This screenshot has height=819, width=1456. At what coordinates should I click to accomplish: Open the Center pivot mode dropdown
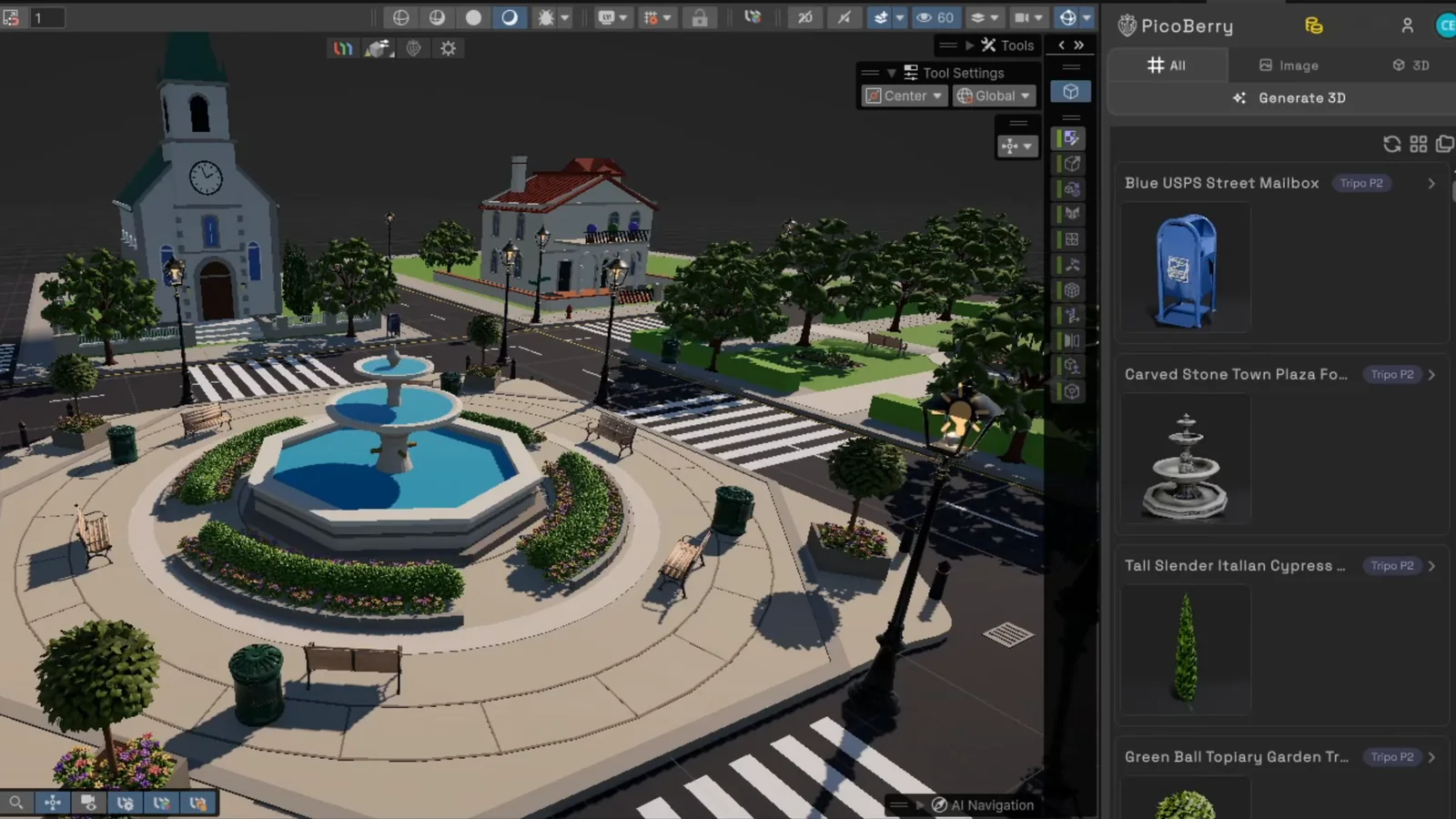pyautogui.click(x=904, y=96)
